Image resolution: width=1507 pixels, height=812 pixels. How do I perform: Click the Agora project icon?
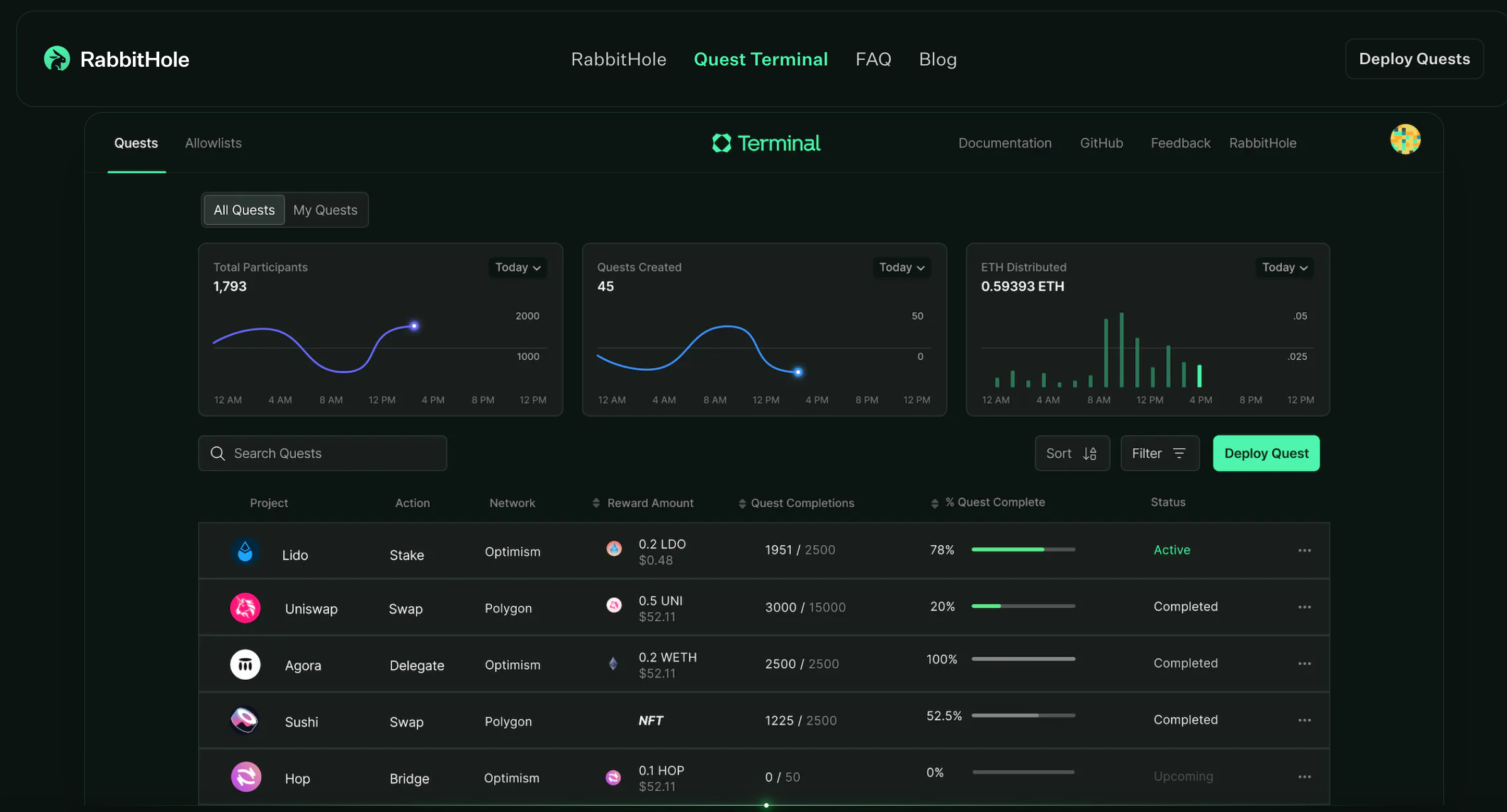click(245, 665)
